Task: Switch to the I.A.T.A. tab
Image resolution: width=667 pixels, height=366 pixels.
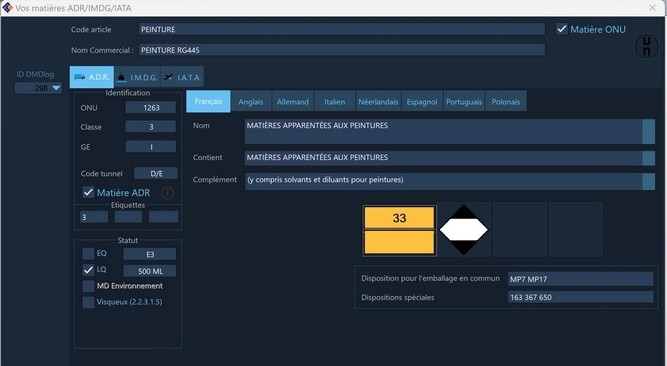Action: coord(182,77)
